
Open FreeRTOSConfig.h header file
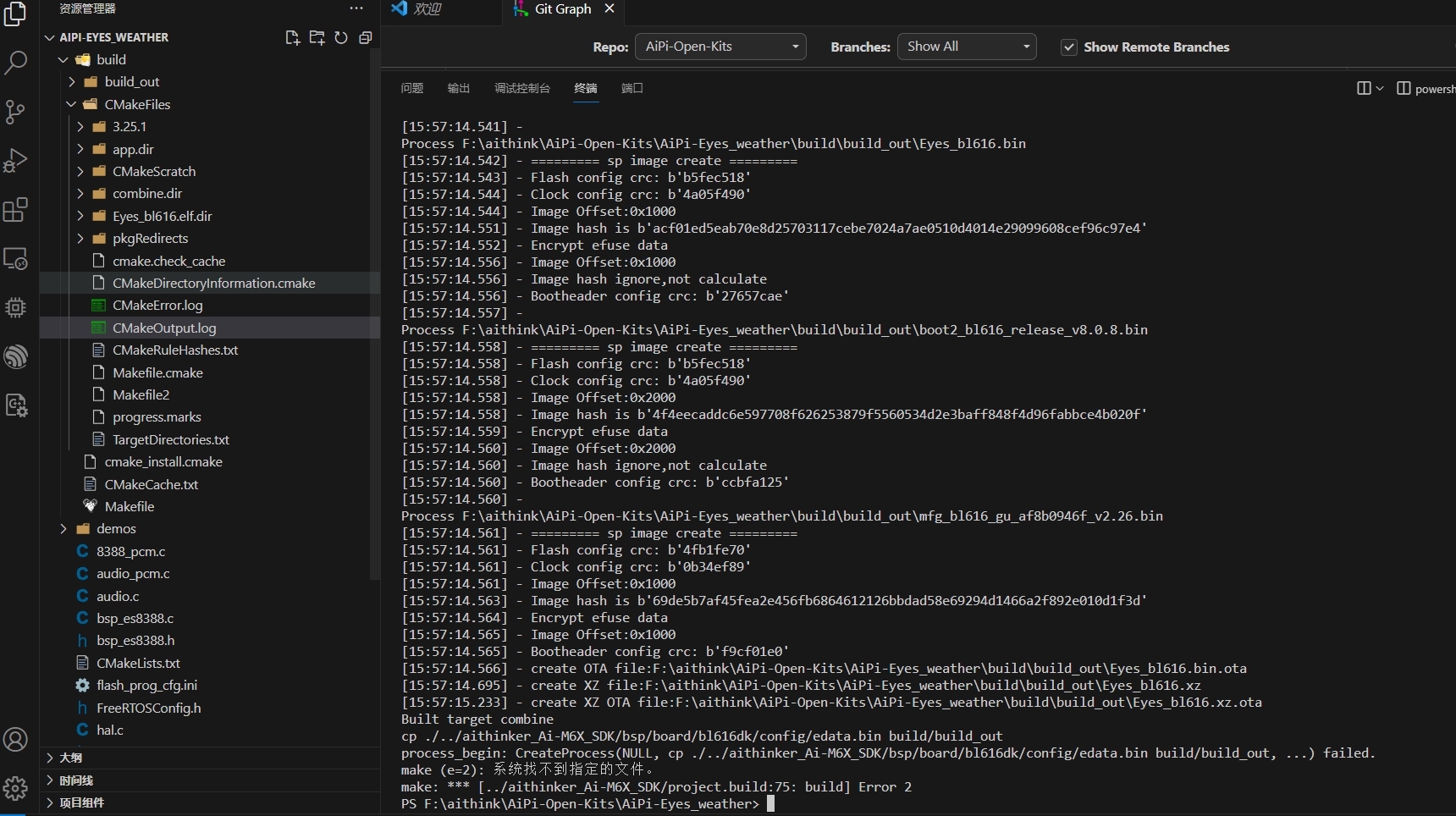(x=148, y=708)
